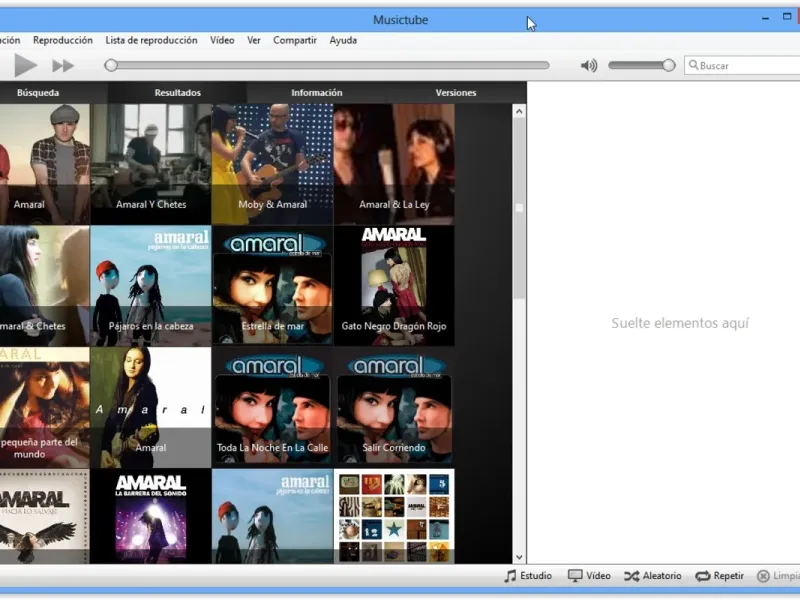Select the Moby & Amaral thumbnail
800x600 pixels.
272,164
